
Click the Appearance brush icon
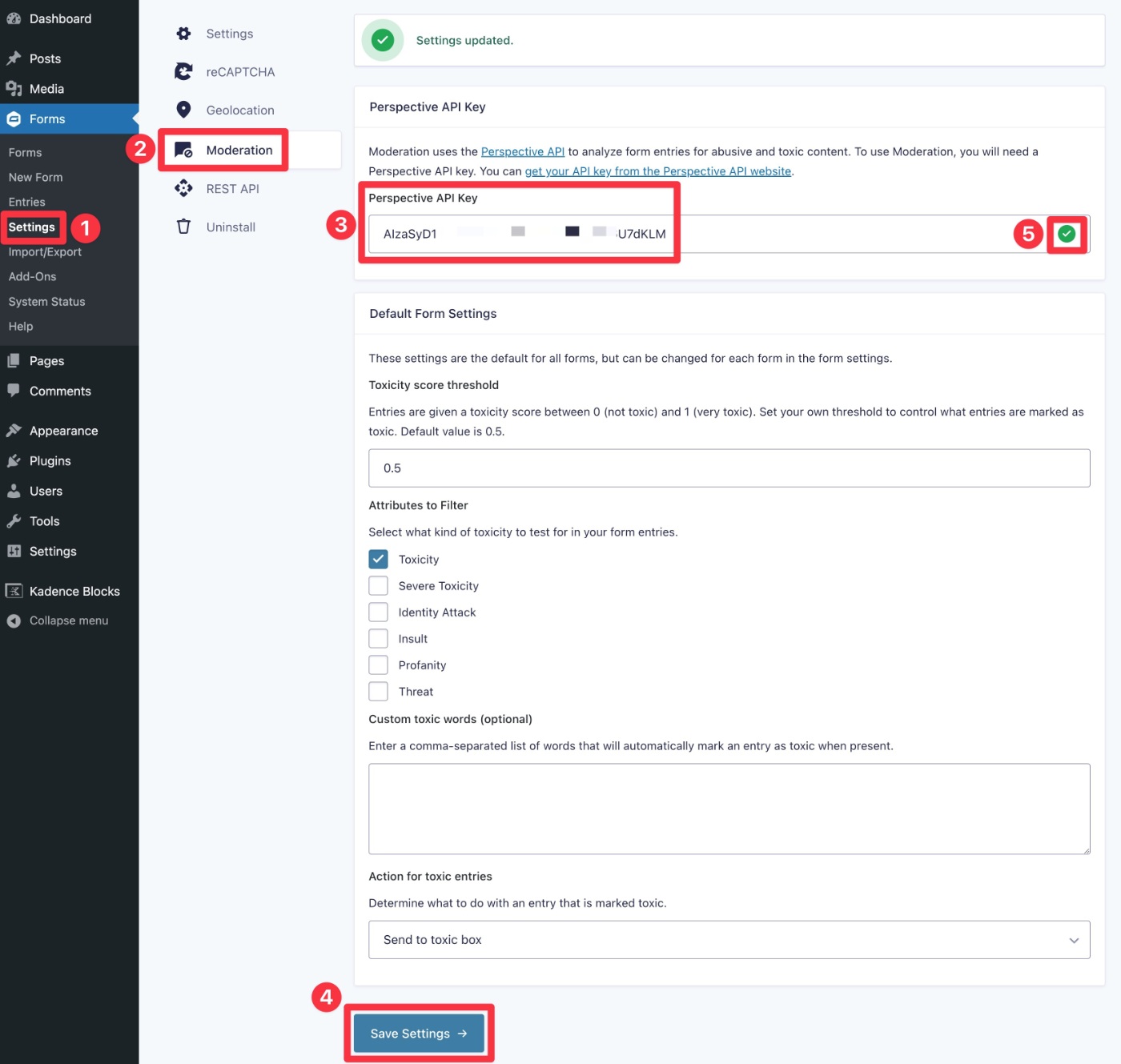tap(14, 431)
